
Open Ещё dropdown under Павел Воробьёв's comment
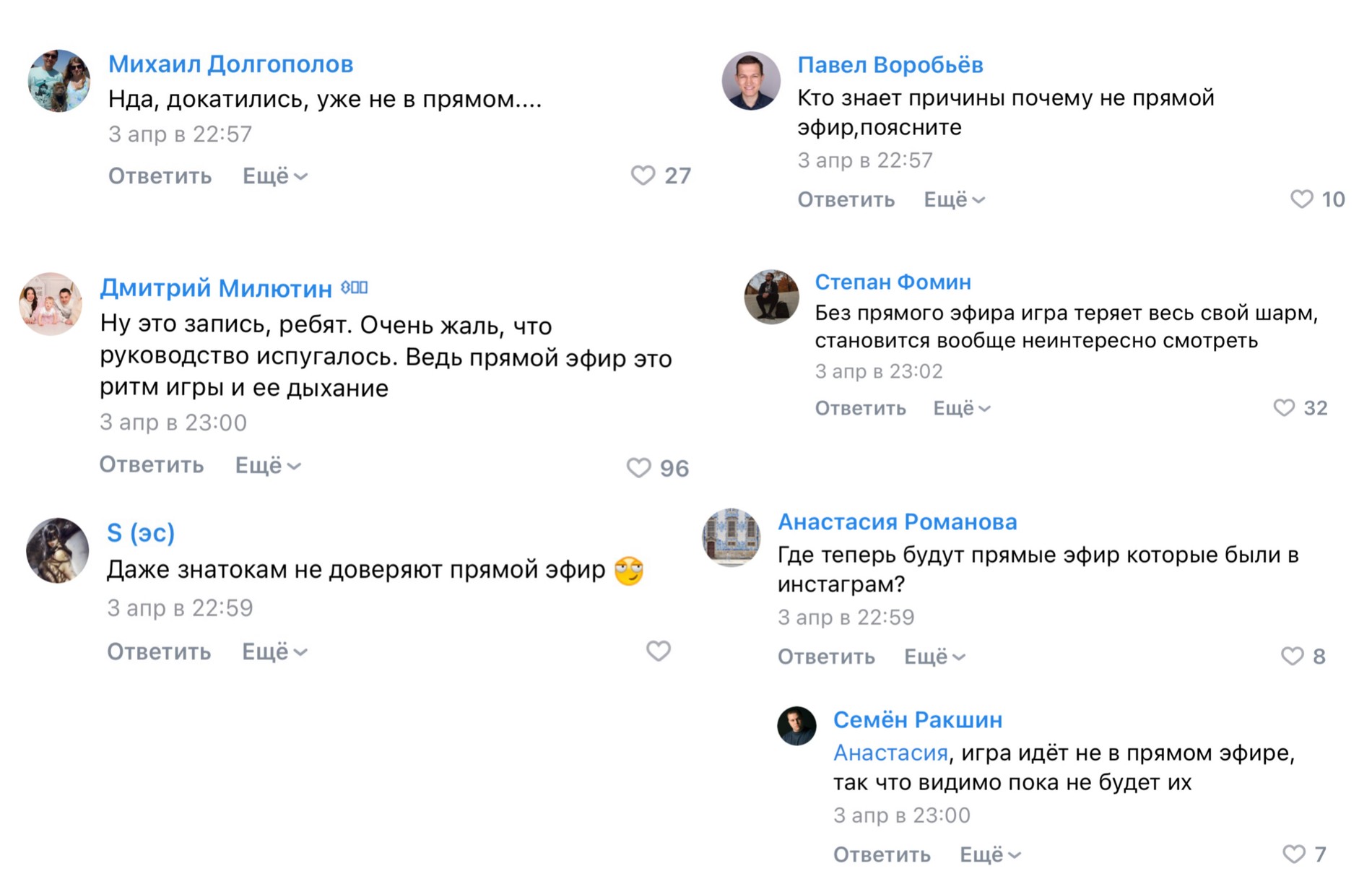pyautogui.click(x=954, y=199)
